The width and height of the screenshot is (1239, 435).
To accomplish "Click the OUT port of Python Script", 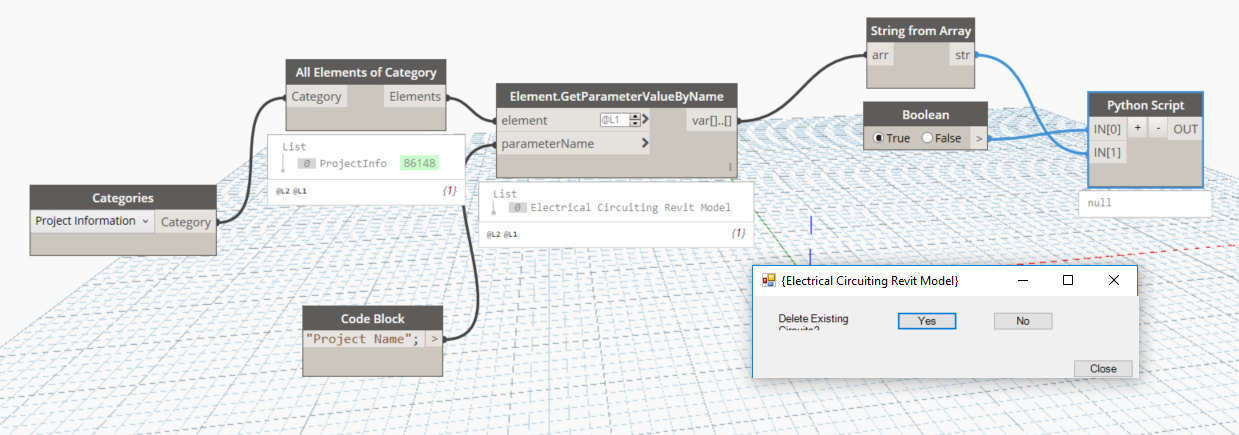I will click(1185, 129).
